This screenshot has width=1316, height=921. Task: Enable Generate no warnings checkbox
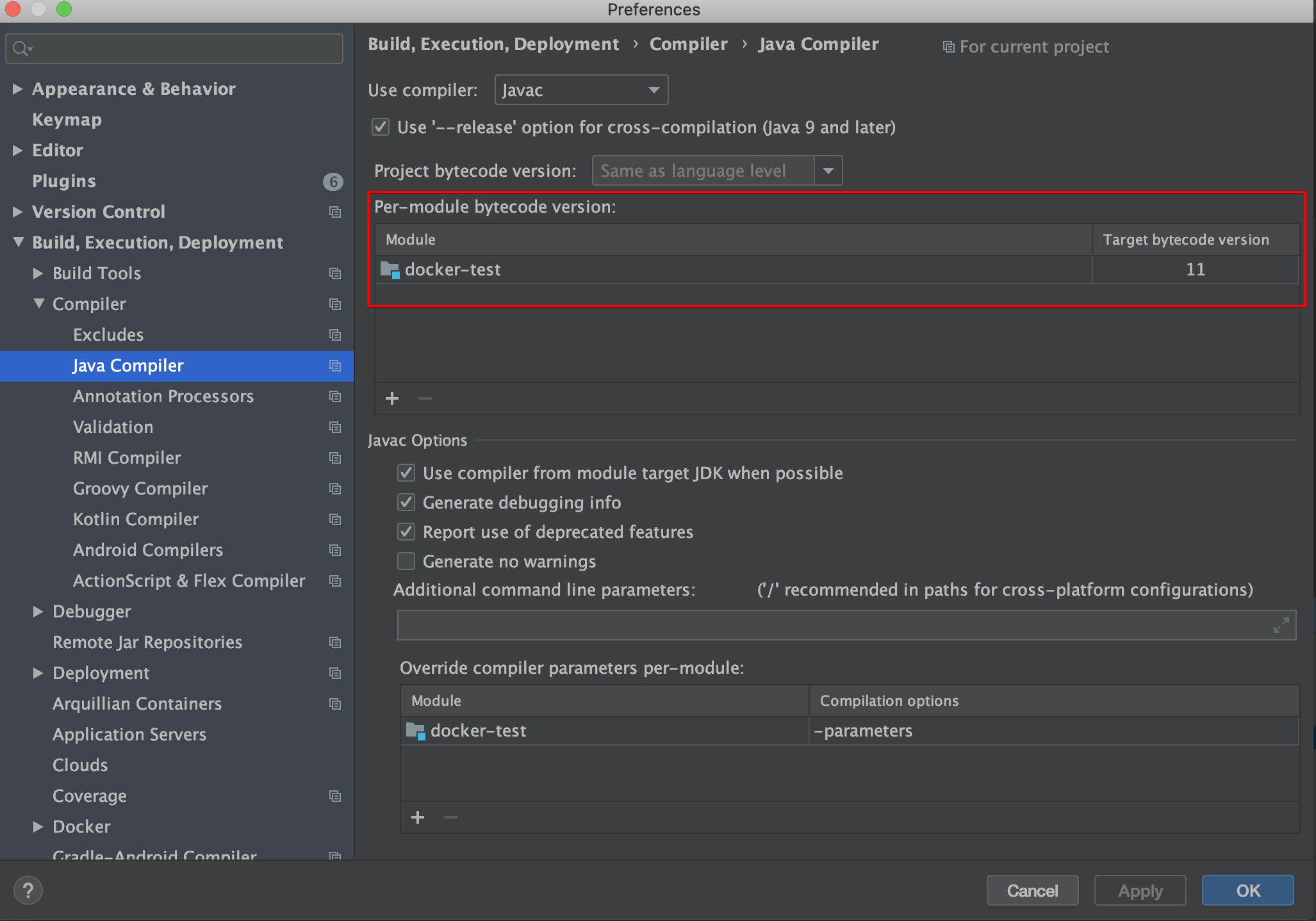(406, 561)
